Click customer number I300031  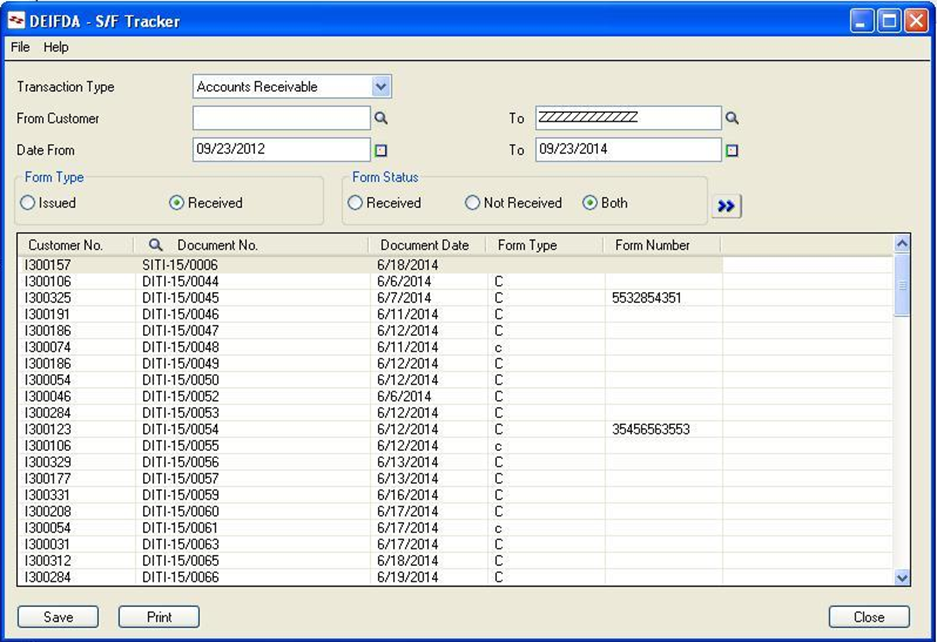[x=48, y=544]
